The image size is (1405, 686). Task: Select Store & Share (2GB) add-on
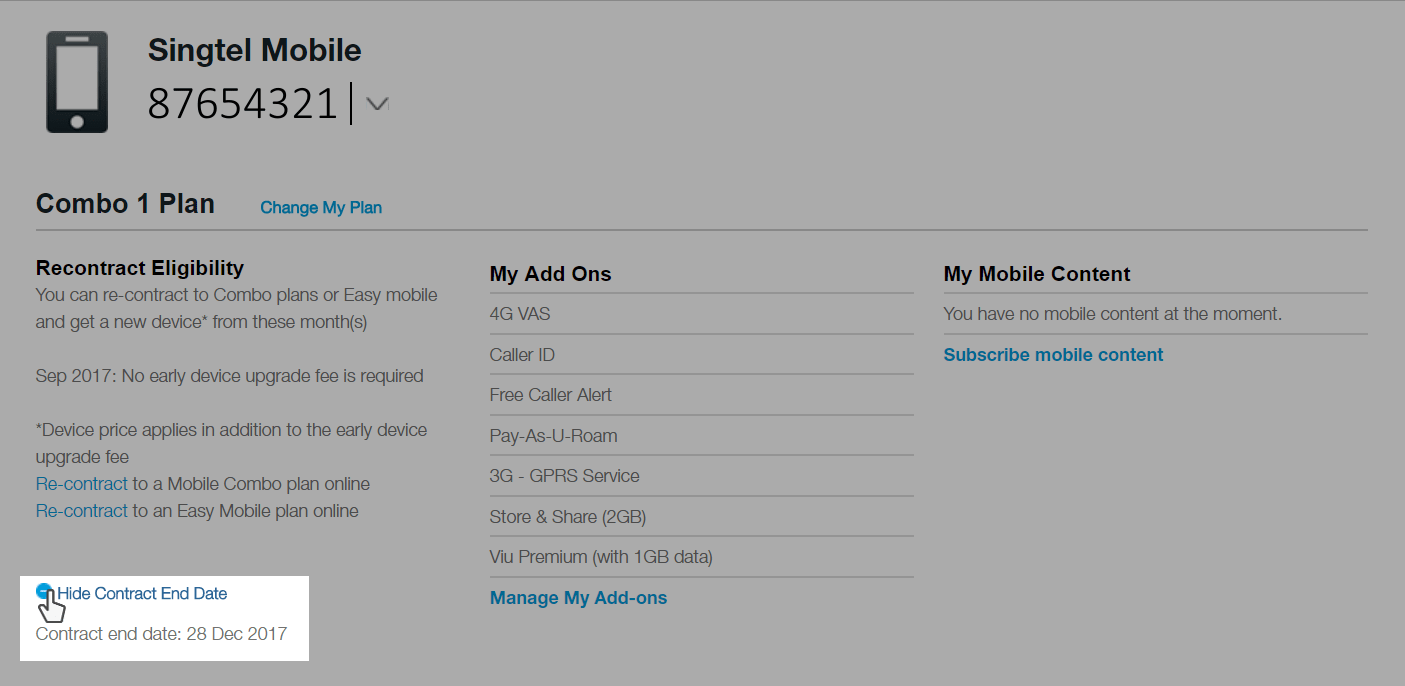coord(567,517)
